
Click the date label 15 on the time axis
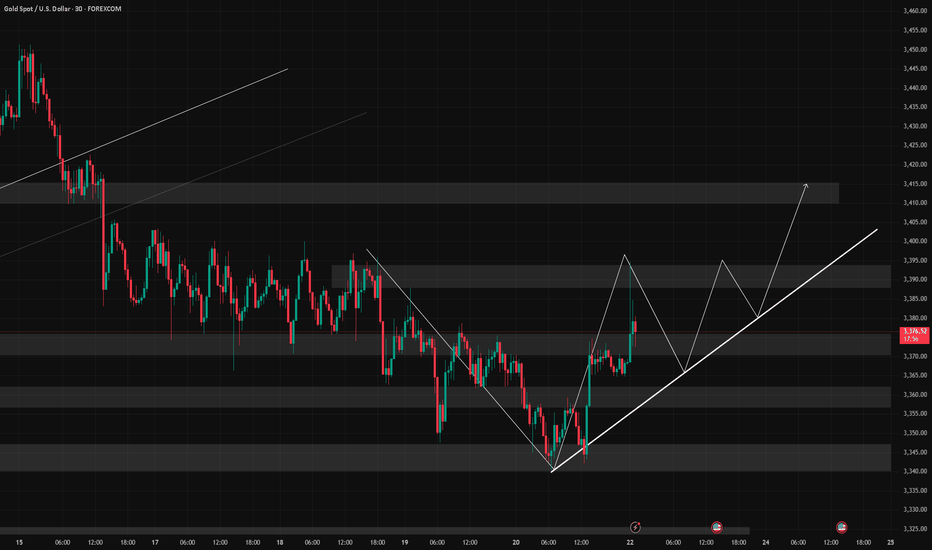click(20, 542)
